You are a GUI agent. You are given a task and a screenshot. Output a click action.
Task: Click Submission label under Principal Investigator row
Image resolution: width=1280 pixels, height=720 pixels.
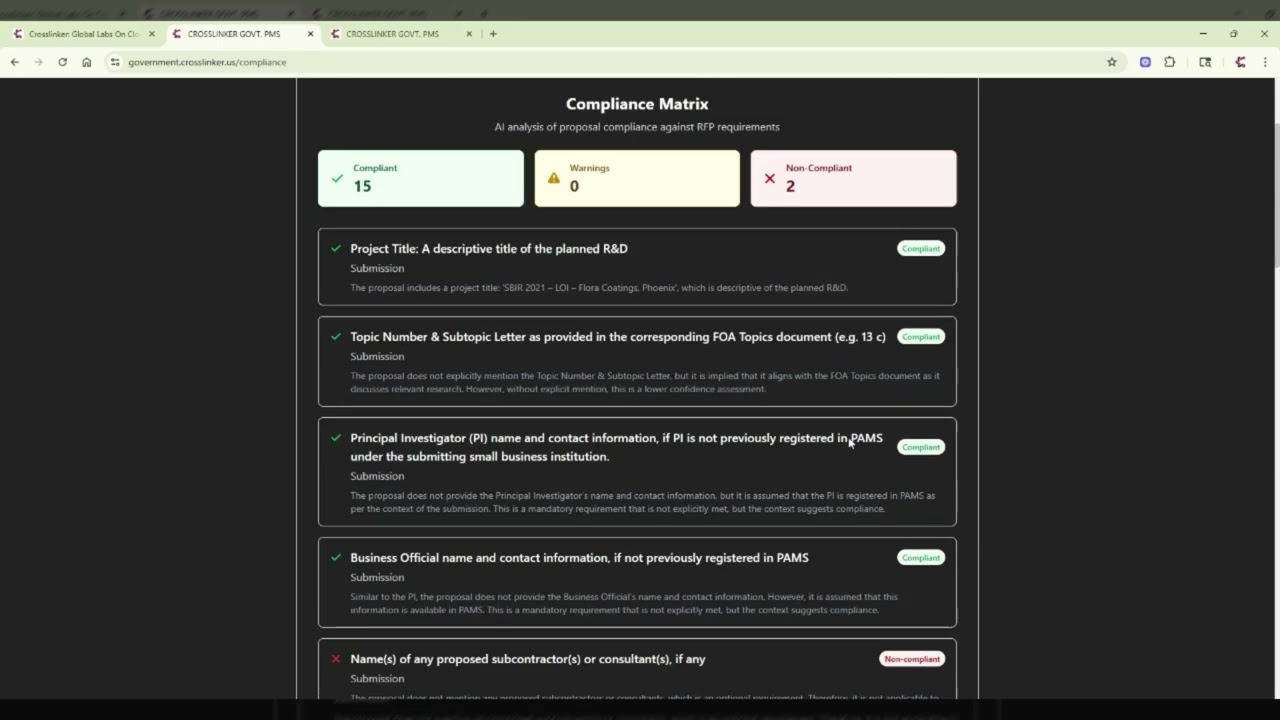377,476
